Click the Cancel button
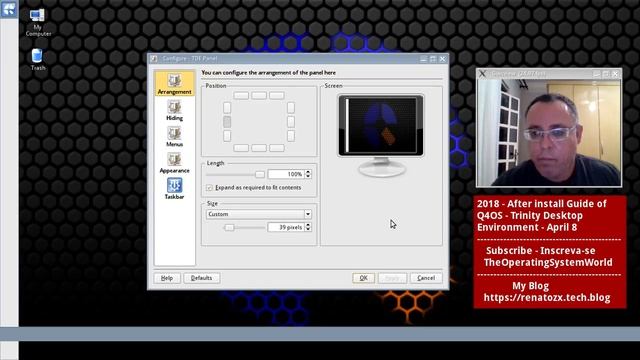The width and height of the screenshot is (640, 360). coord(426,278)
